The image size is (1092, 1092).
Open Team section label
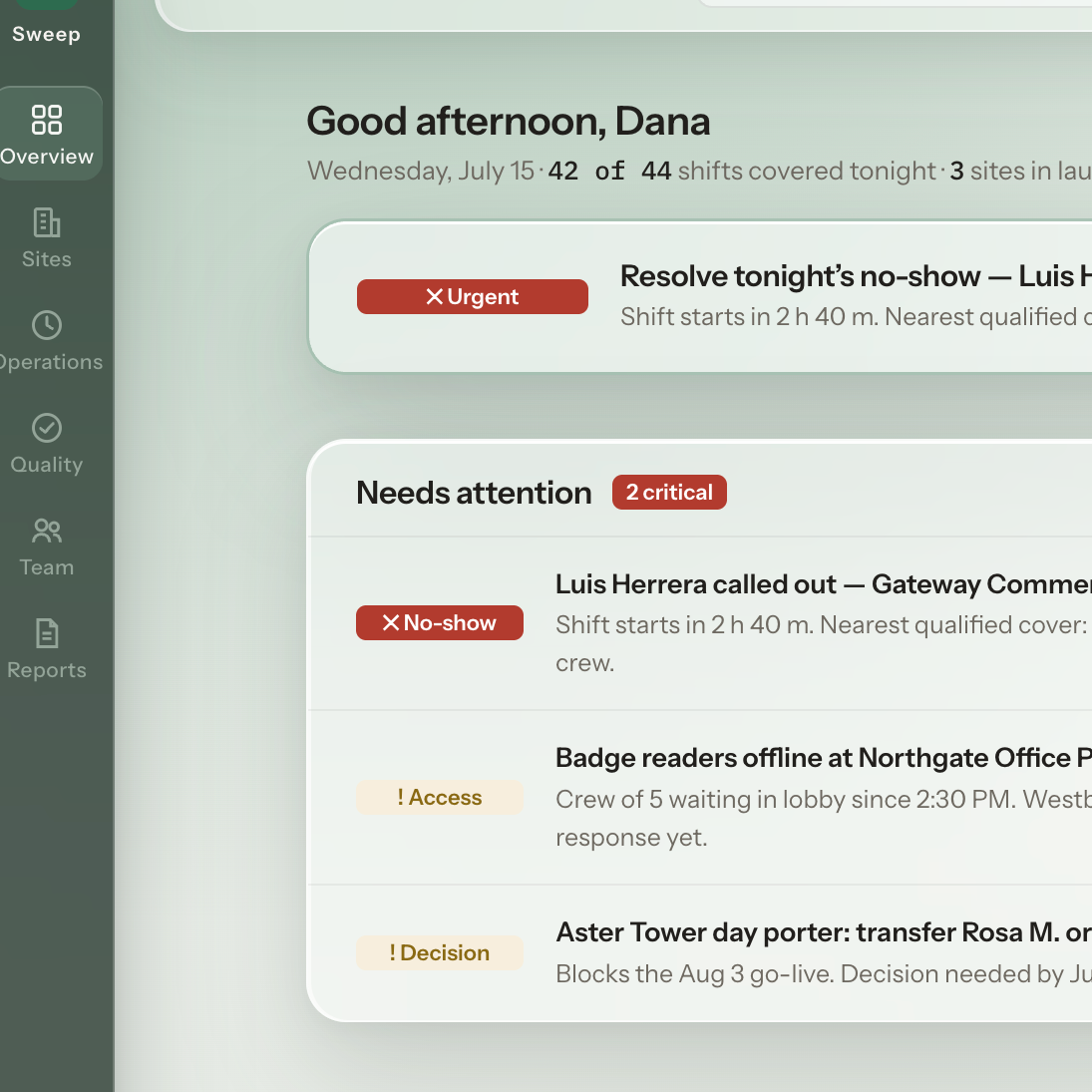pos(47,567)
